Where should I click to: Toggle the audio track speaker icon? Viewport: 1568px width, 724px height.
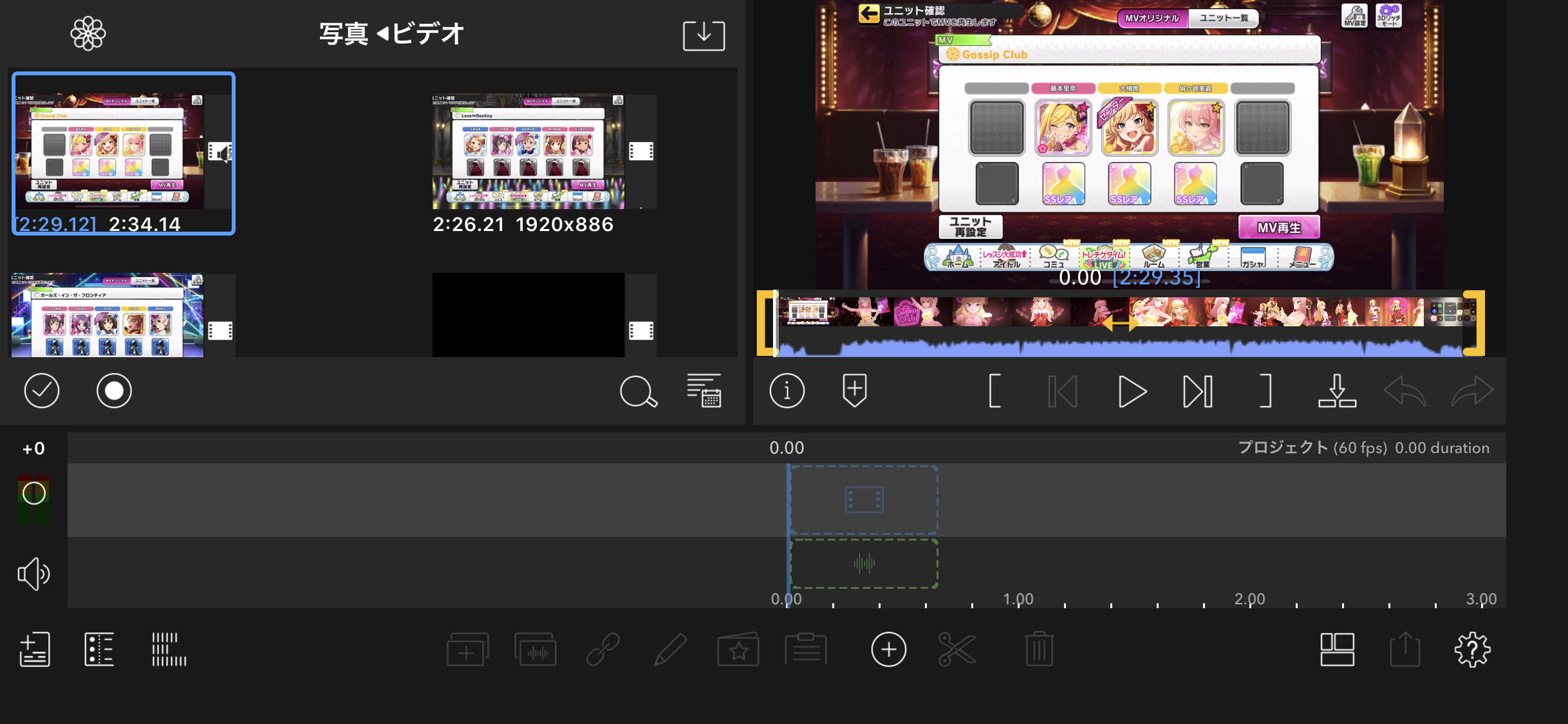point(33,573)
